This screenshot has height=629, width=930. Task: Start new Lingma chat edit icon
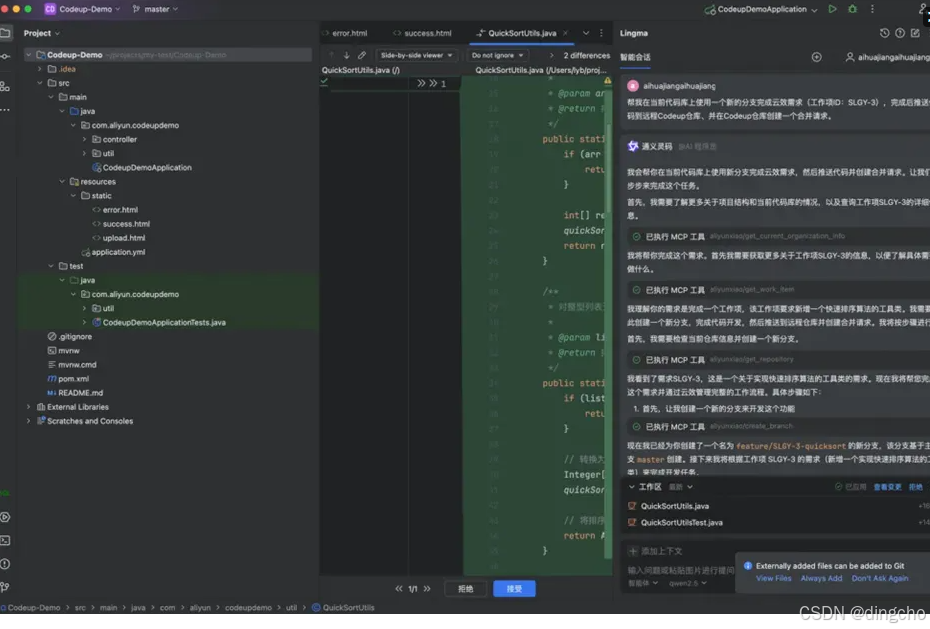[x=915, y=33]
